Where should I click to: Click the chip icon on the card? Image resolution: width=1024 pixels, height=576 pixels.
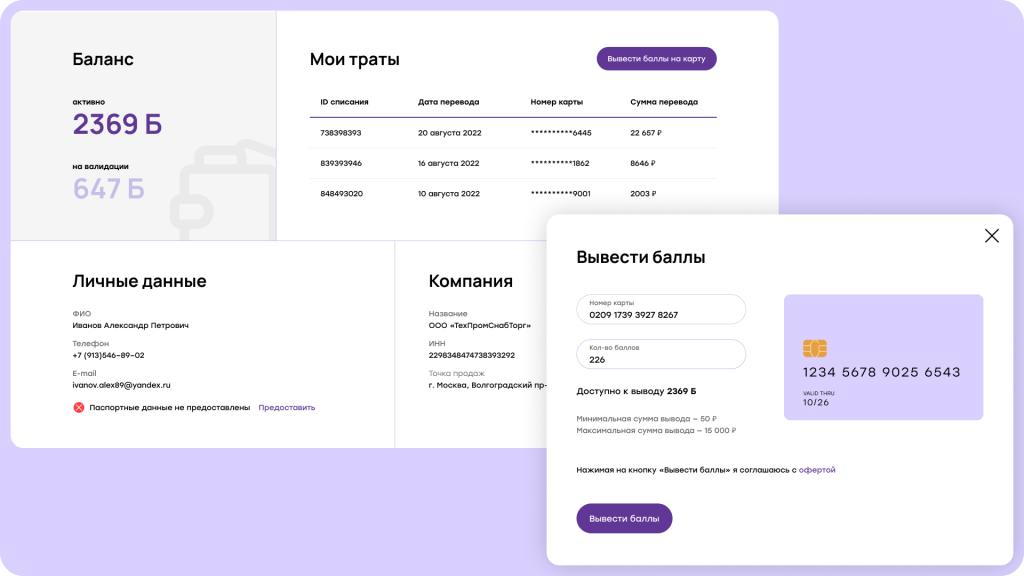(814, 348)
